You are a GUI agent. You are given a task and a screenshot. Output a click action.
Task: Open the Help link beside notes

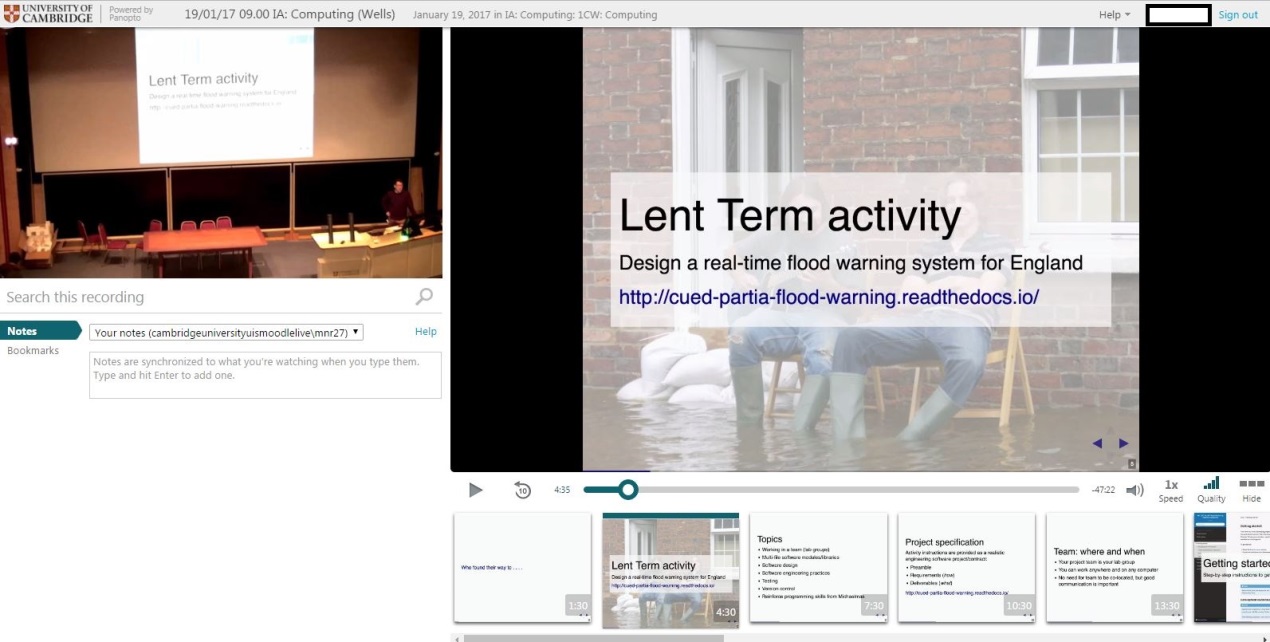coord(425,331)
